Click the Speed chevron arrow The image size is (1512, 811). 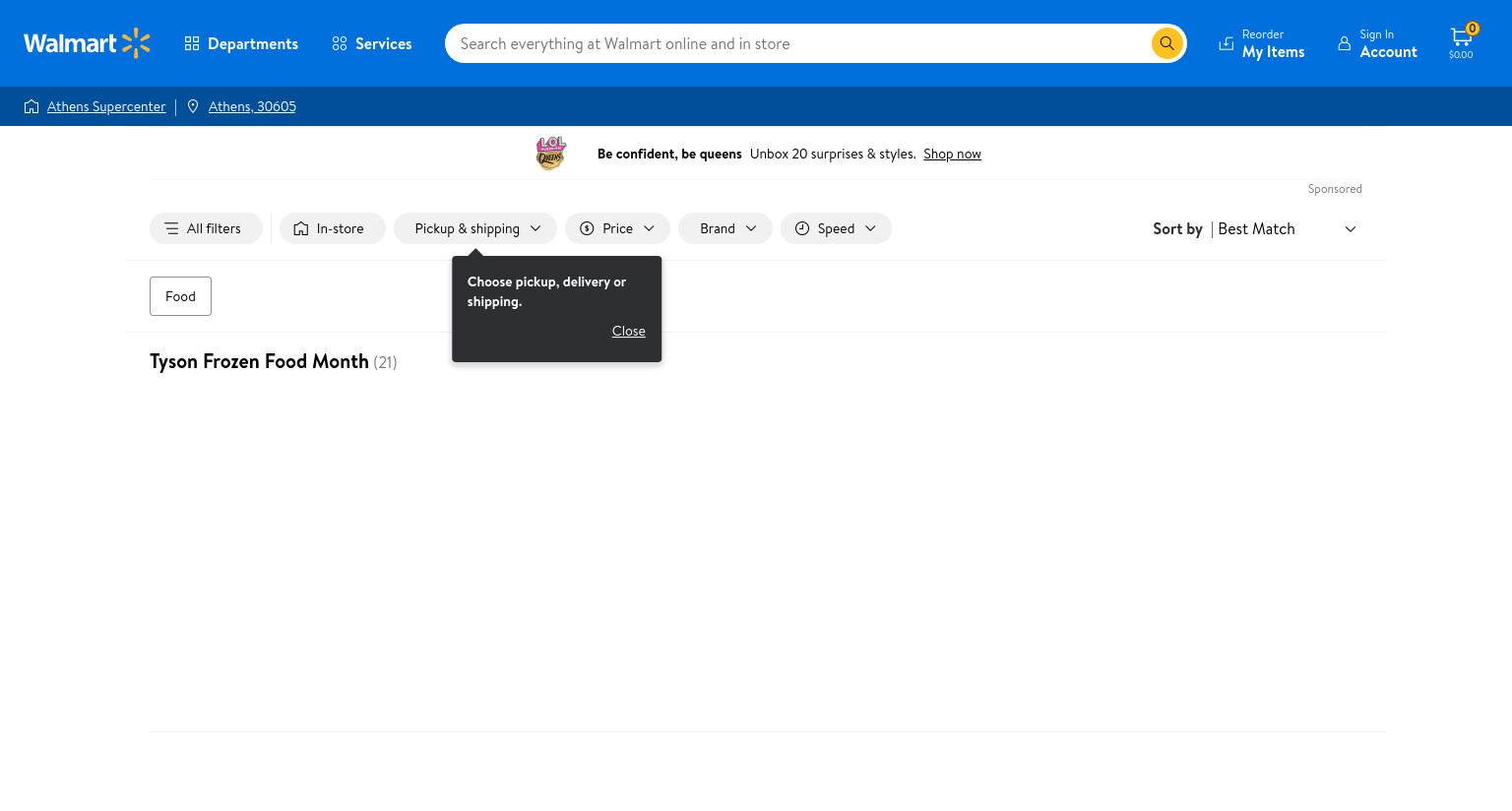(x=870, y=228)
